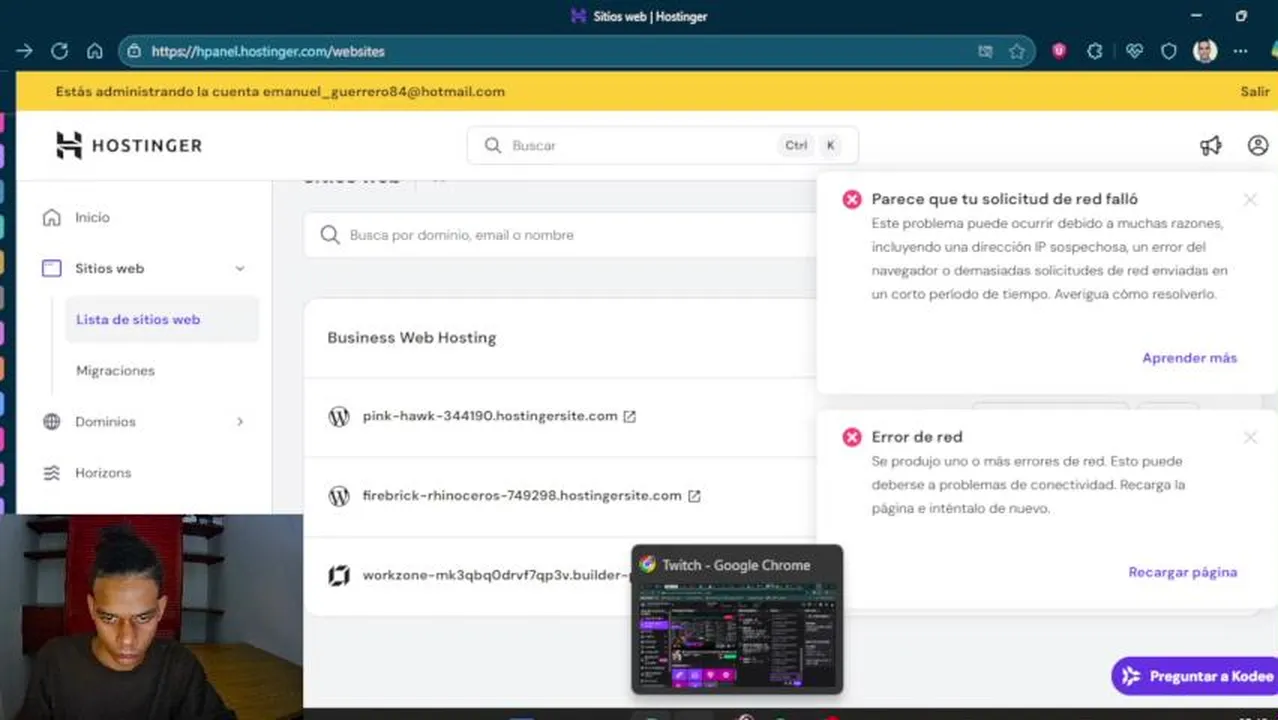Click the Hostinger logo
This screenshot has width=1278, height=720.
[x=129, y=145]
